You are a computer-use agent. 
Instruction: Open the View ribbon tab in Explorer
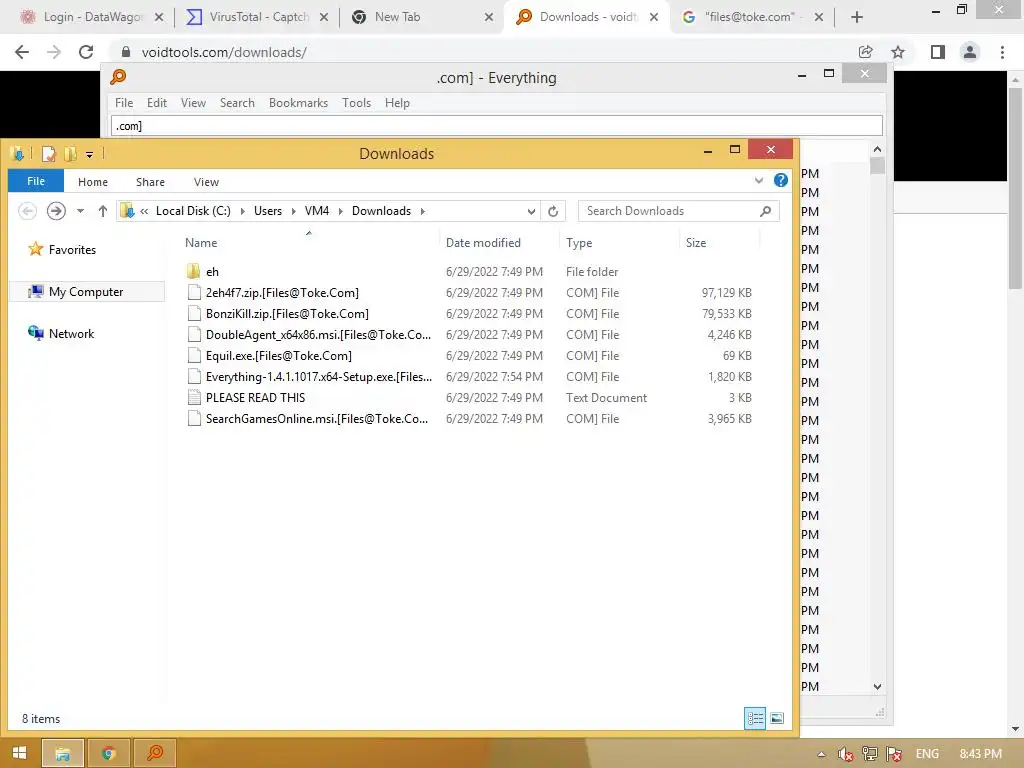pyautogui.click(x=206, y=182)
